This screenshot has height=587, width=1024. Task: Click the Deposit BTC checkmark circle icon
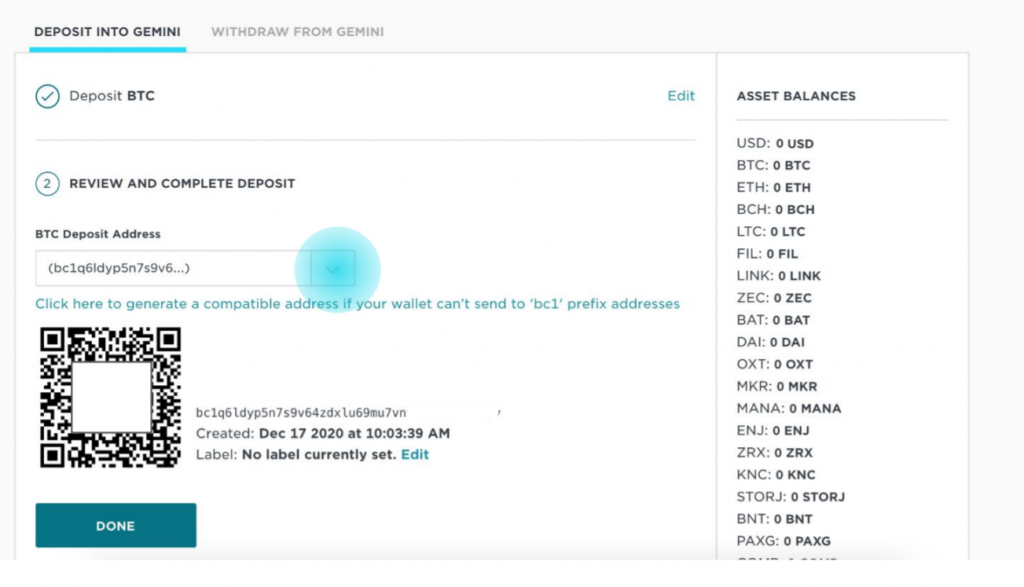(47, 96)
